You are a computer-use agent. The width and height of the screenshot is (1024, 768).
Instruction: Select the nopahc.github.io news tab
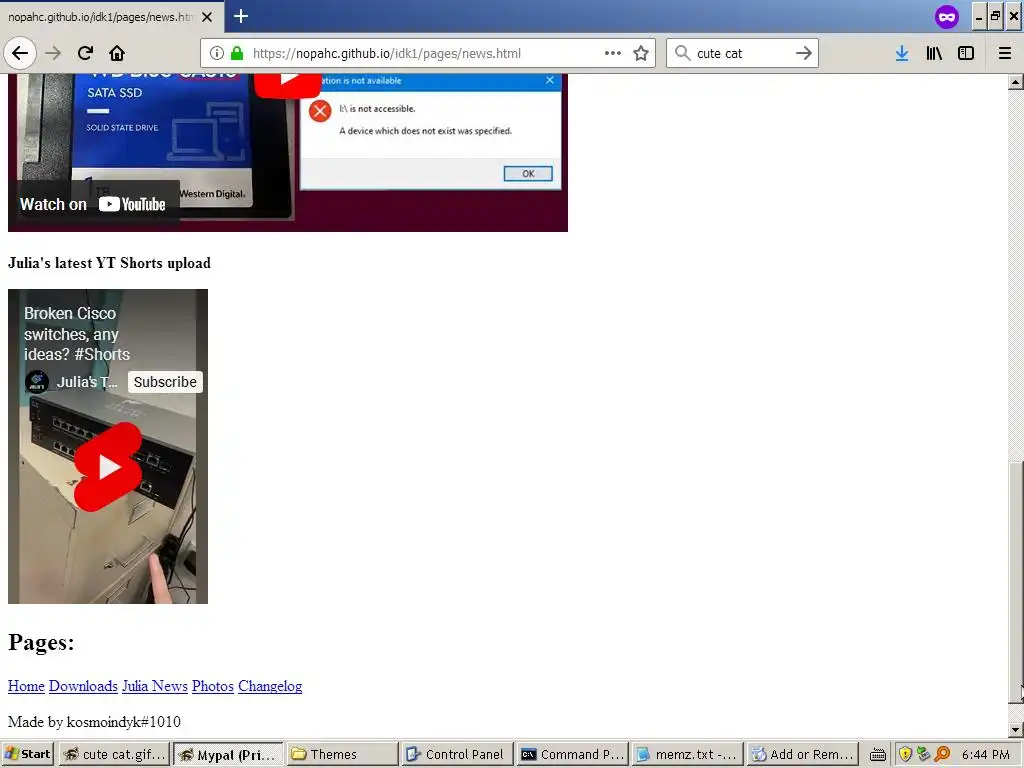coord(101,17)
